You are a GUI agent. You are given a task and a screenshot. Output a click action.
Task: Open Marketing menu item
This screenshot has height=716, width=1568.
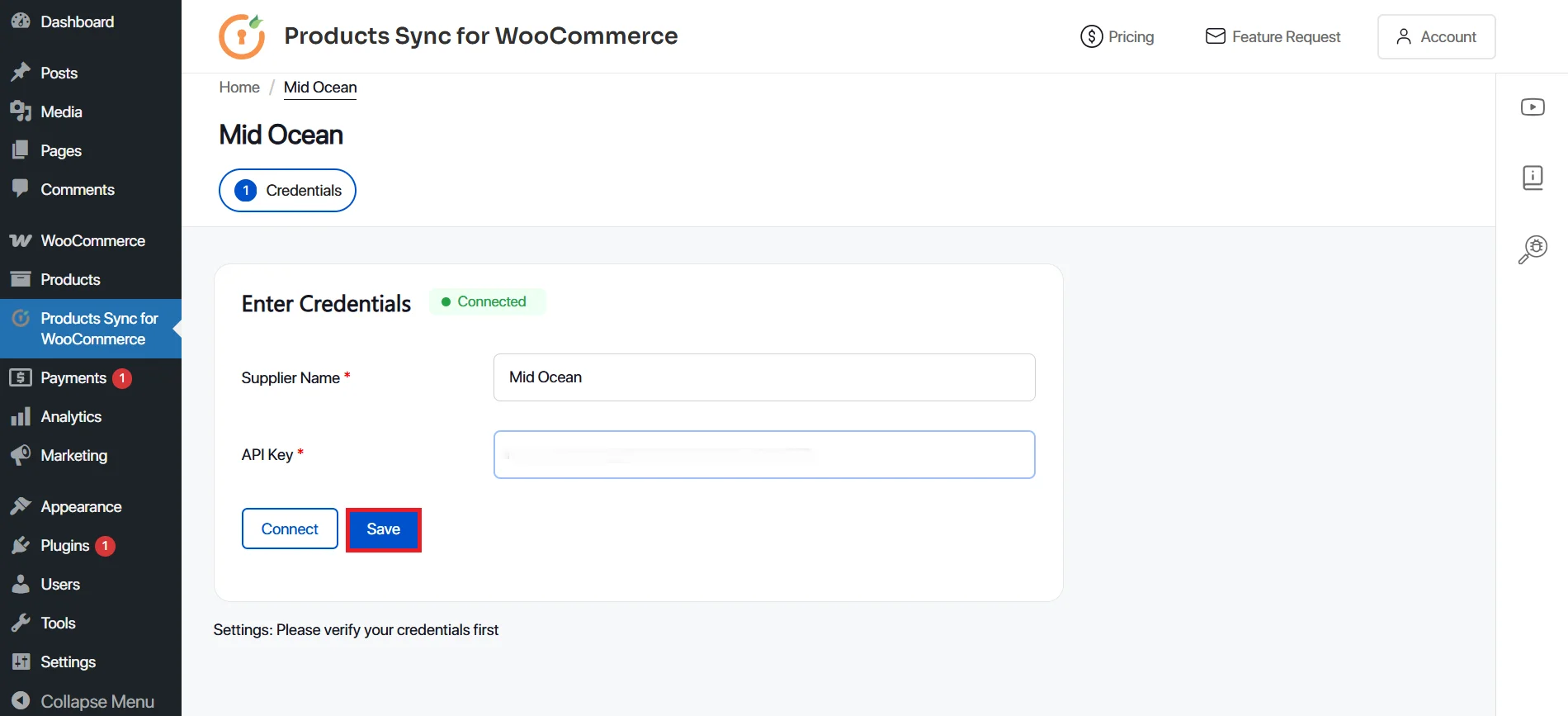click(x=91, y=455)
